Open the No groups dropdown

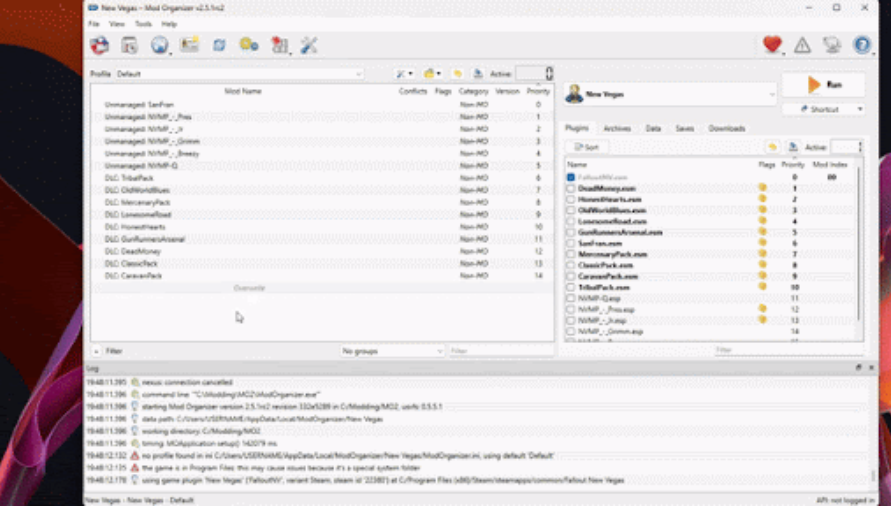point(392,351)
